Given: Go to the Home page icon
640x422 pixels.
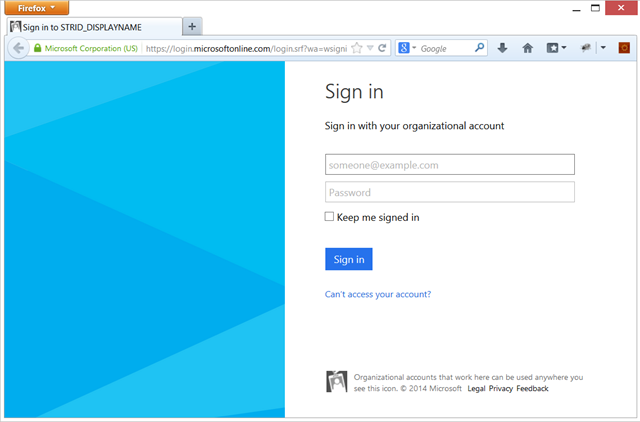Looking at the screenshot, I should click(x=528, y=48).
